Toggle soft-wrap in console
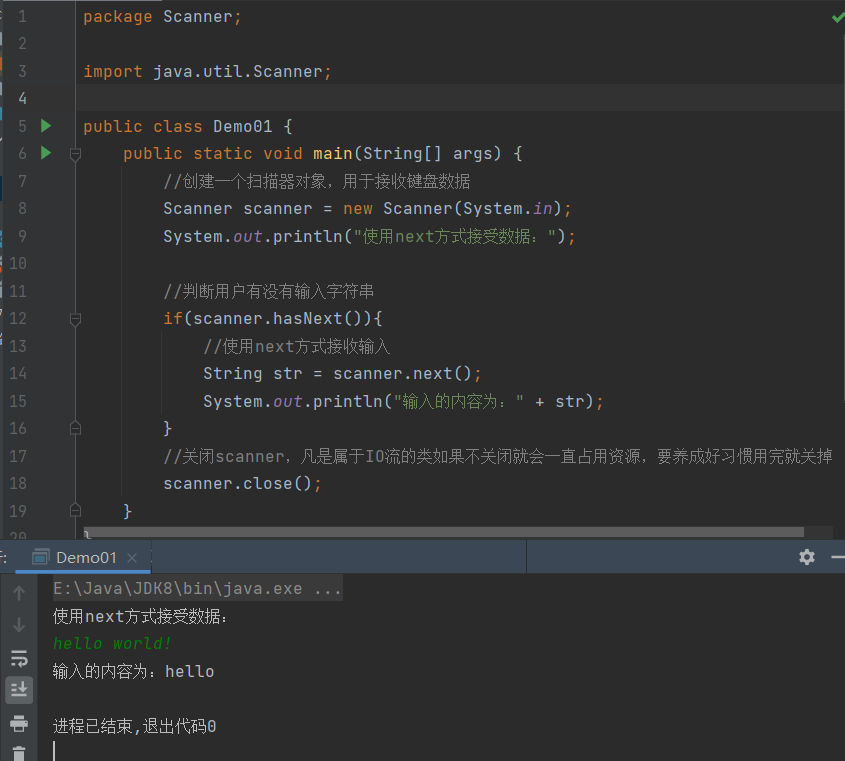The height and width of the screenshot is (761, 845). click(x=19, y=658)
